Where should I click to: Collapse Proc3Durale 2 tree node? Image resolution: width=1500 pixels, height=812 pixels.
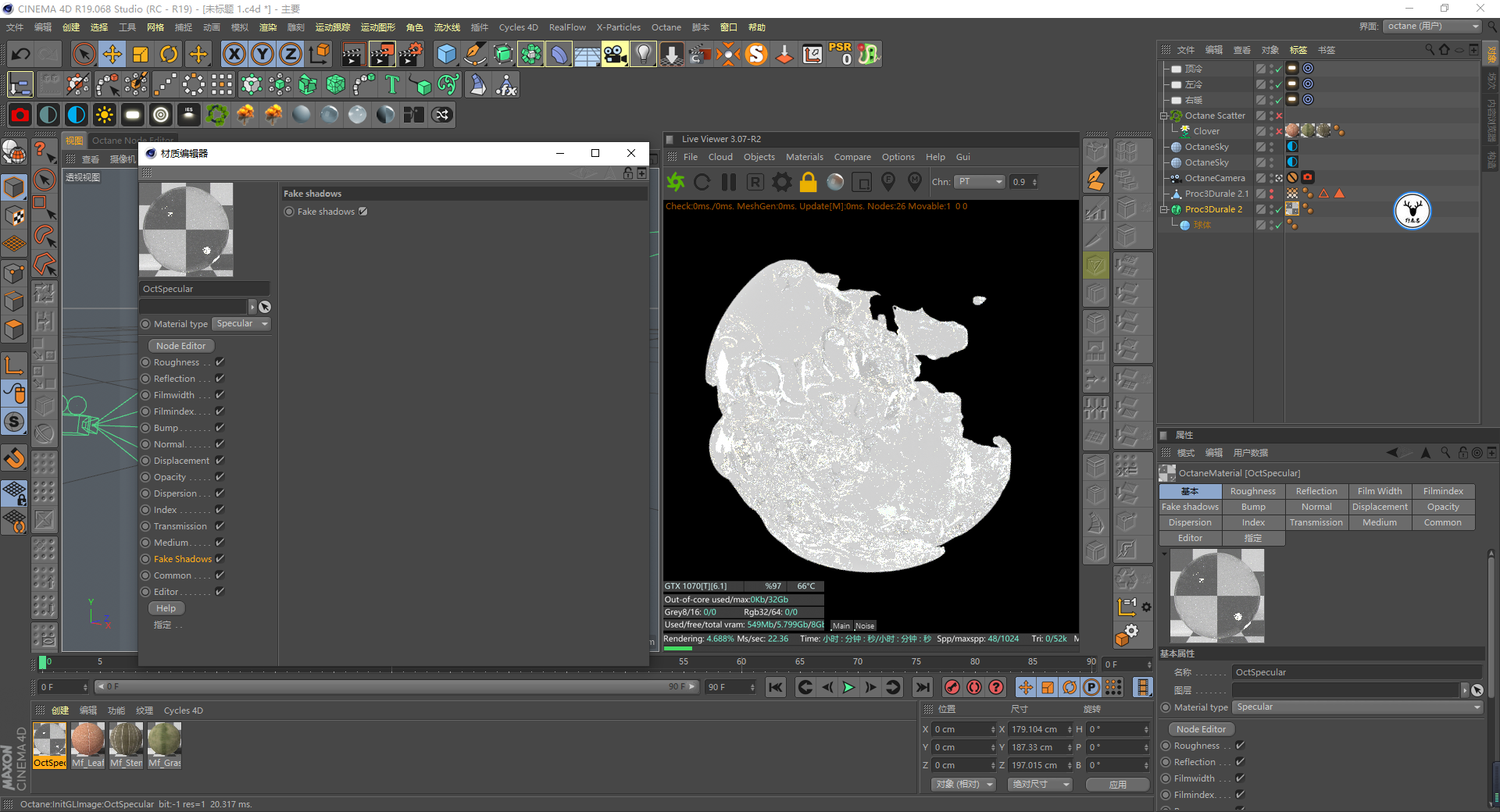click(1164, 209)
